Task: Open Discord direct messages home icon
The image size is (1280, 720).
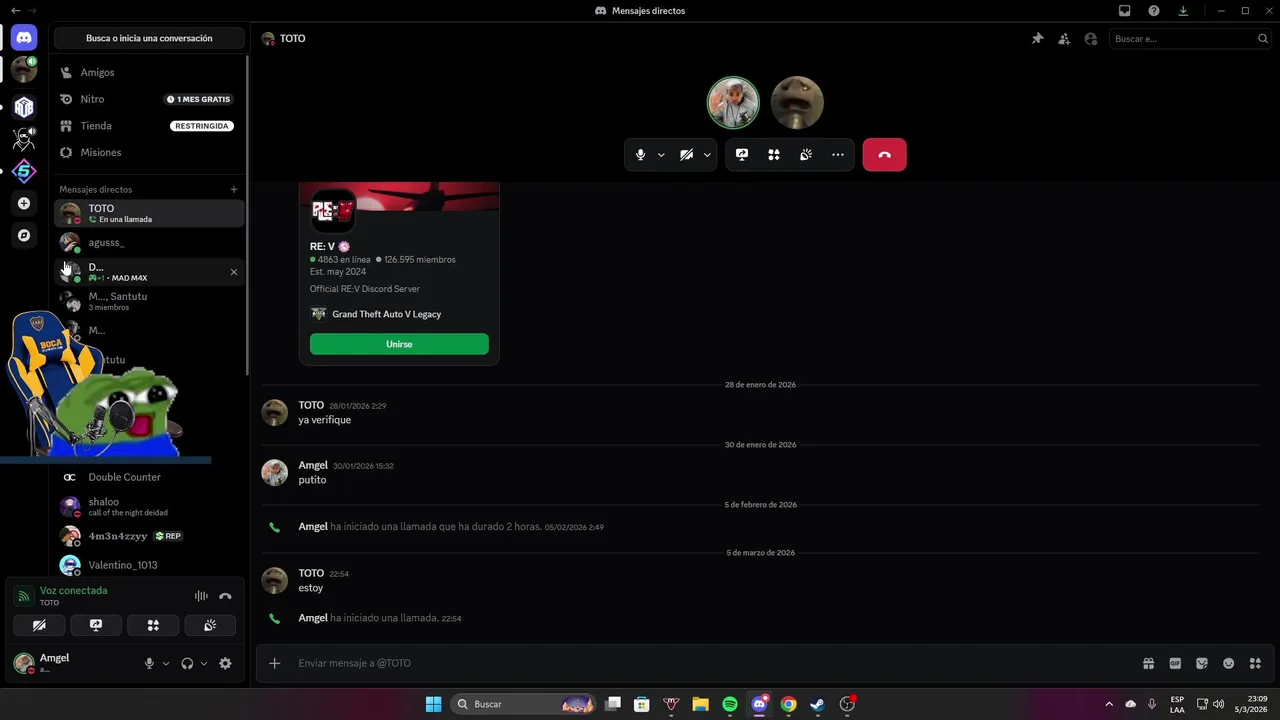Action: 24,38
